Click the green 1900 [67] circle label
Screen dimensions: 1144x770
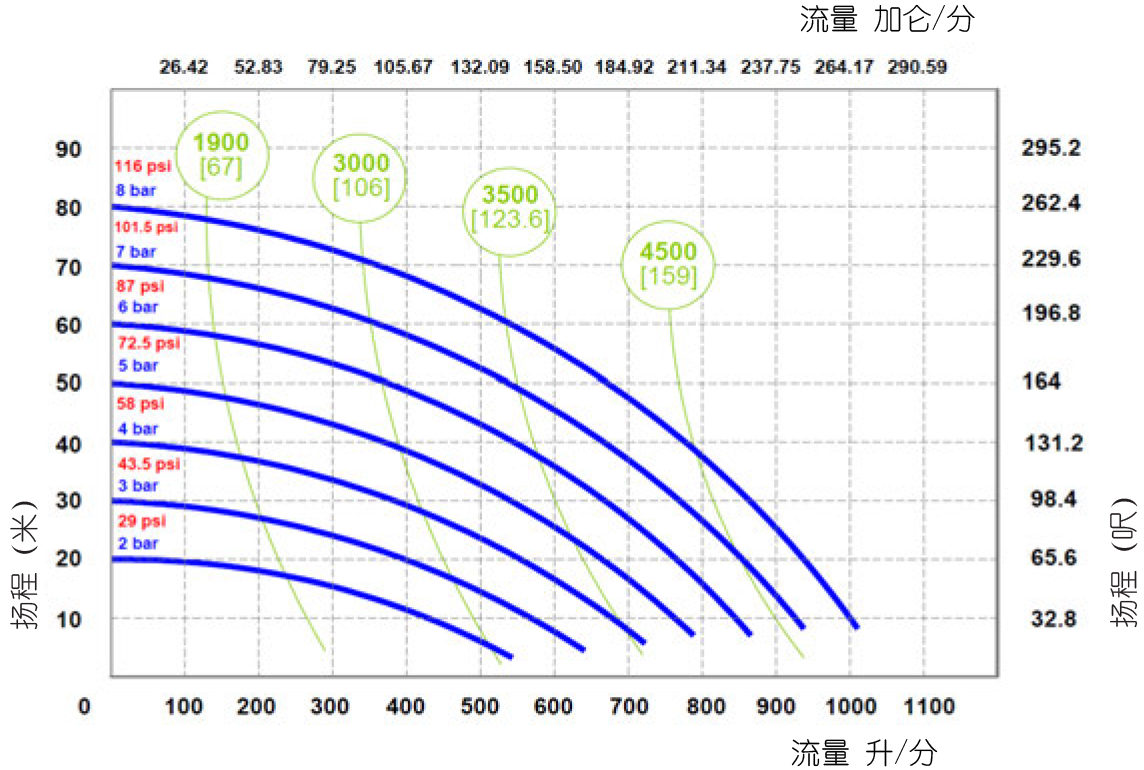[x=221, y=154]
